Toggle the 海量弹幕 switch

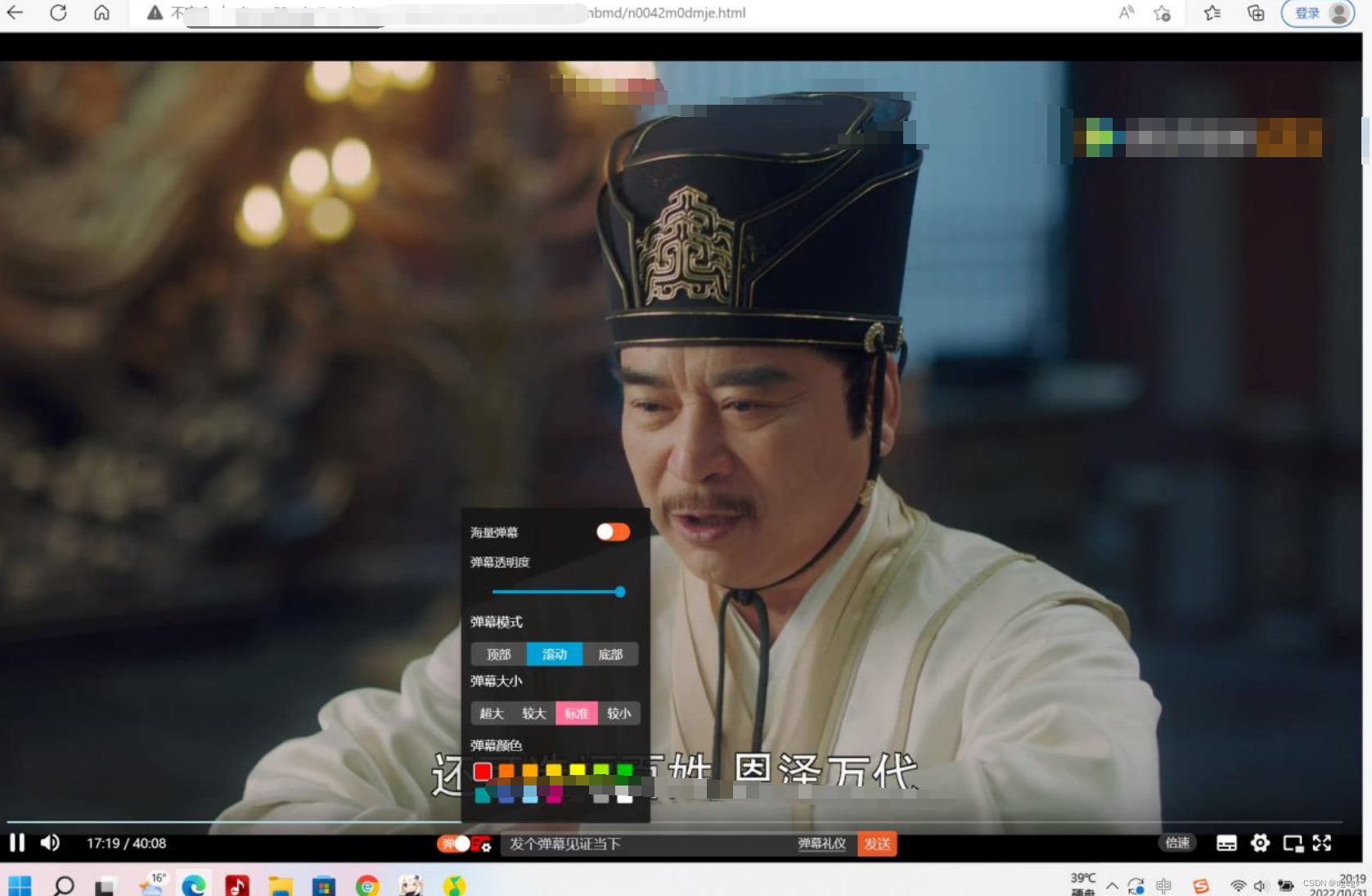(613, 532)
